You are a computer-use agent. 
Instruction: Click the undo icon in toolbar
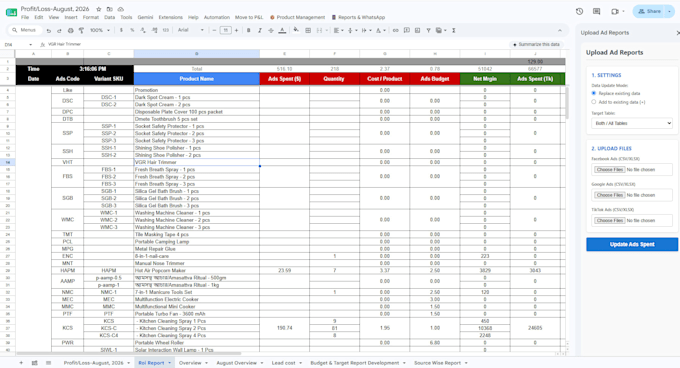(x=49, y=30)
